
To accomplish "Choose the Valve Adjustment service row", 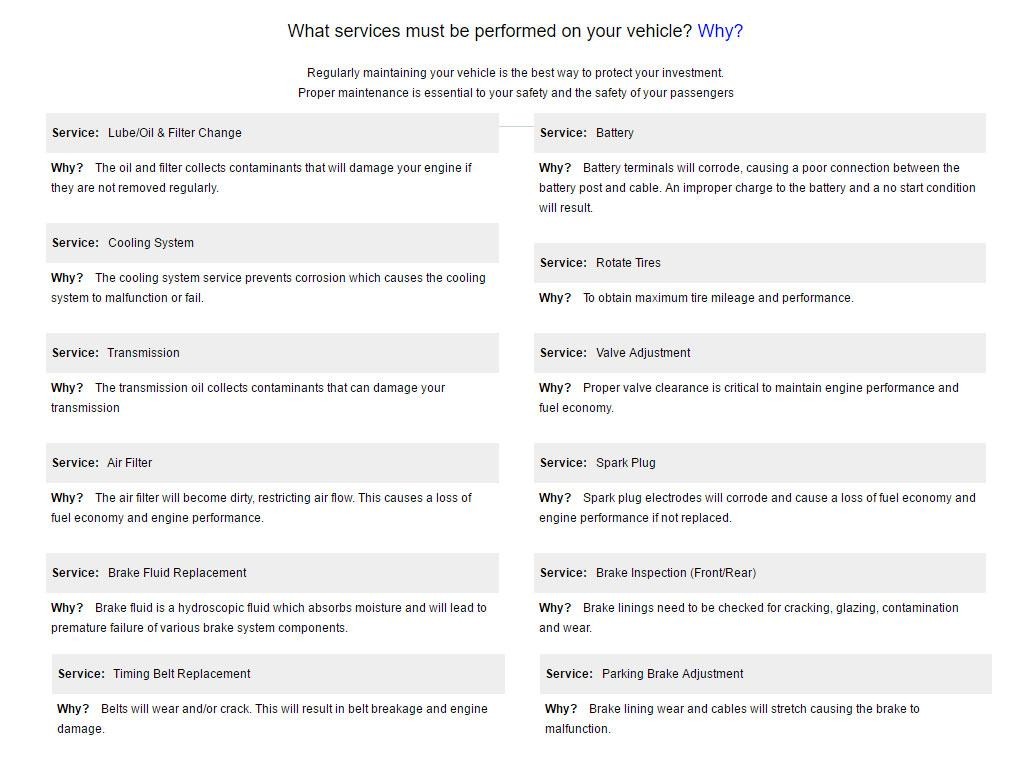I will [760, 353].
